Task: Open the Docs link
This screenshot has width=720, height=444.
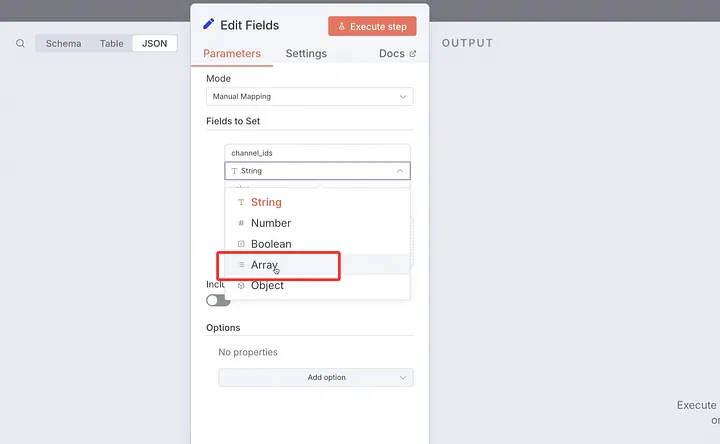Action: point(392,54)
